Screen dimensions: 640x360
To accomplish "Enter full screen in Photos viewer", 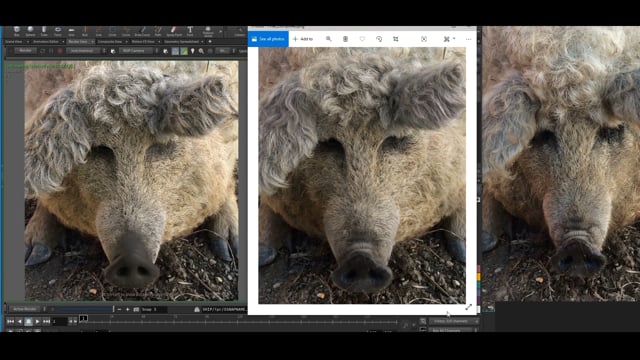I will point(469,307).
